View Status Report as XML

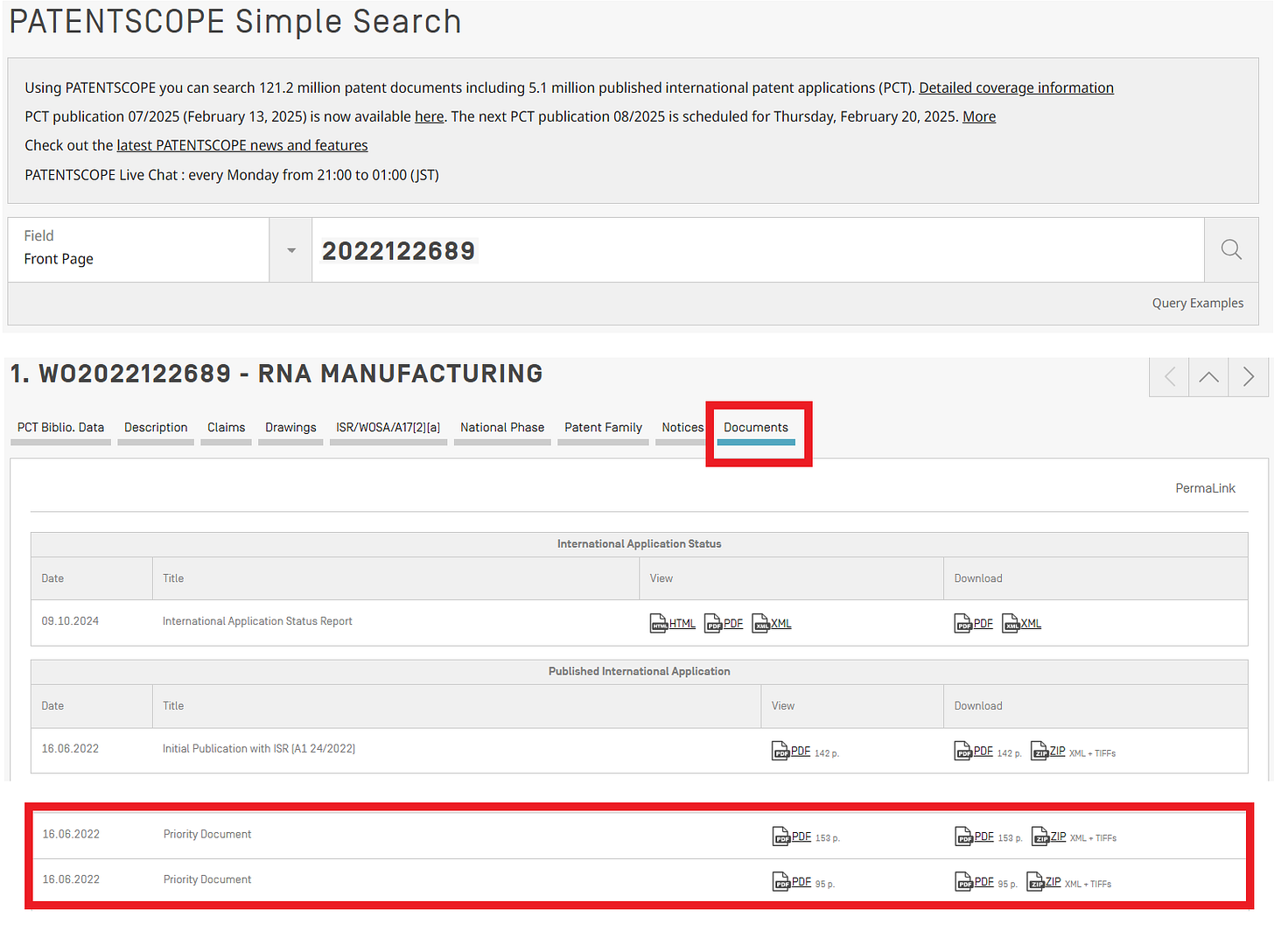pyautogui.click(x=772, y=623)
